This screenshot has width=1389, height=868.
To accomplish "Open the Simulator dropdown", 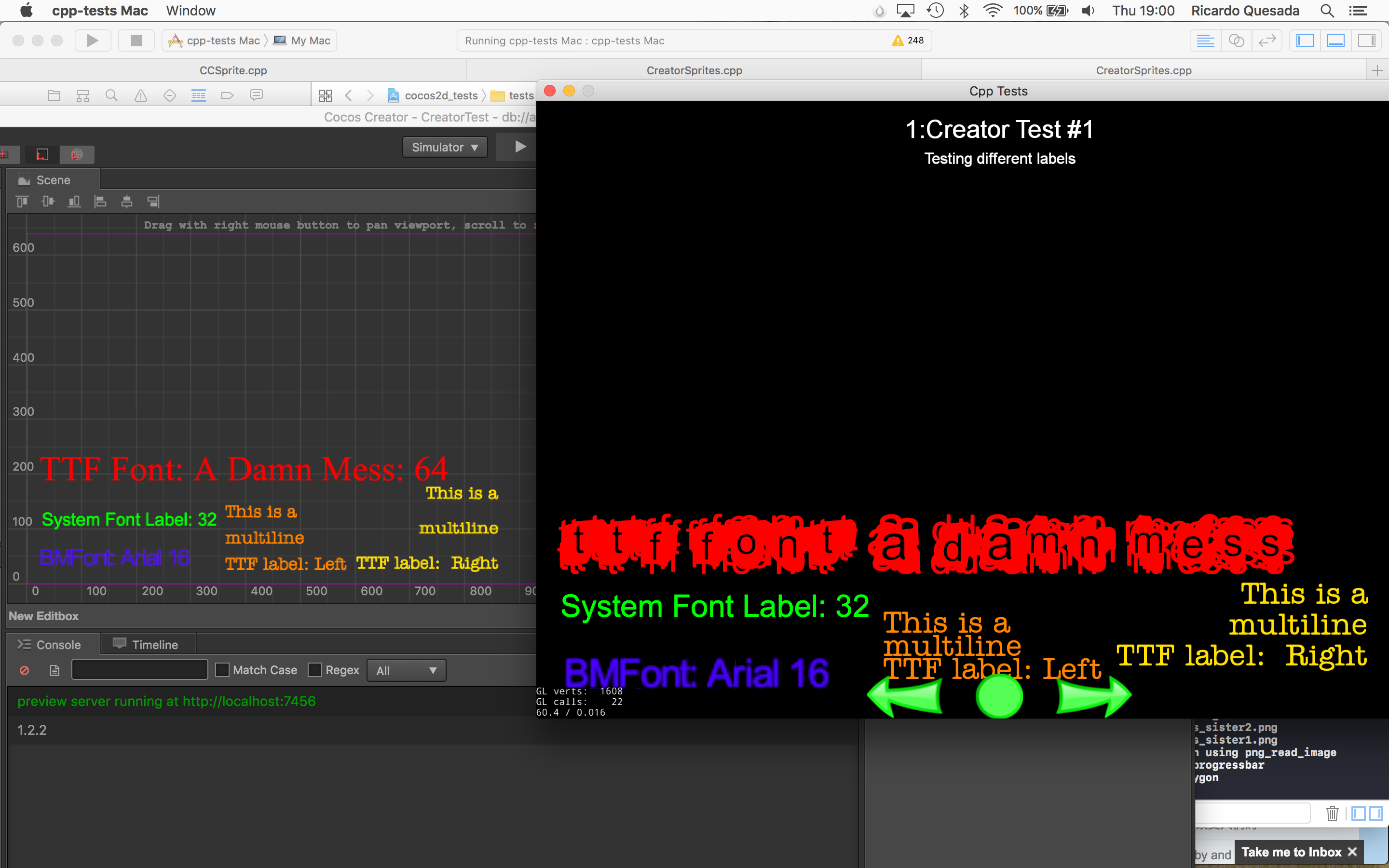I will pos(445,148).
